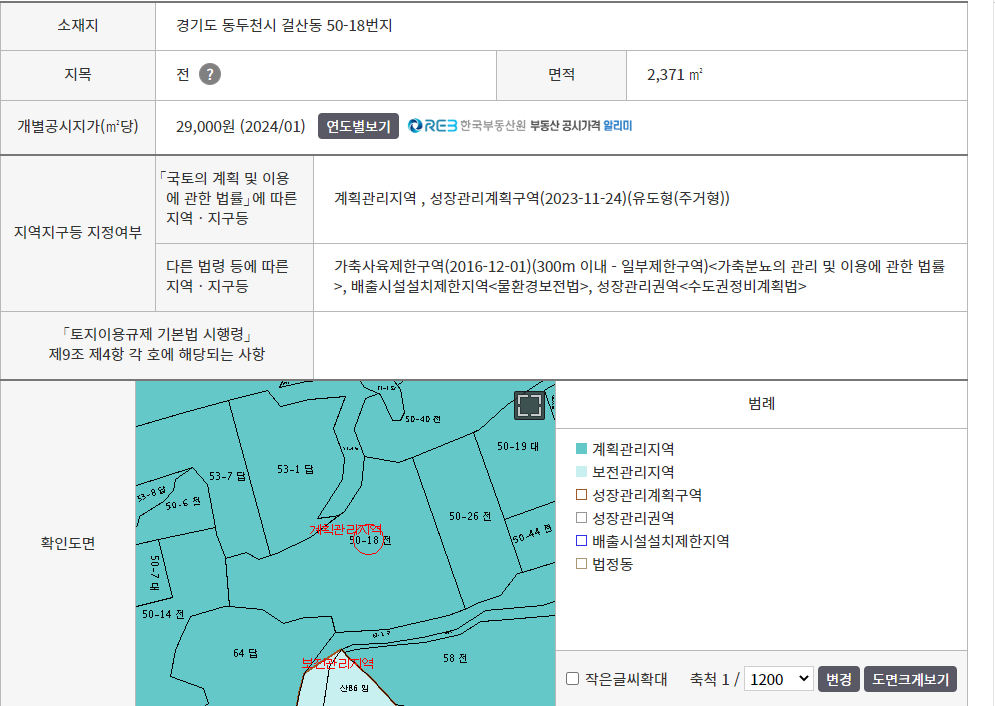Click the 계획관리지역 teal legend swatch
Screen dimensions: 995x706
coord(581,448)
